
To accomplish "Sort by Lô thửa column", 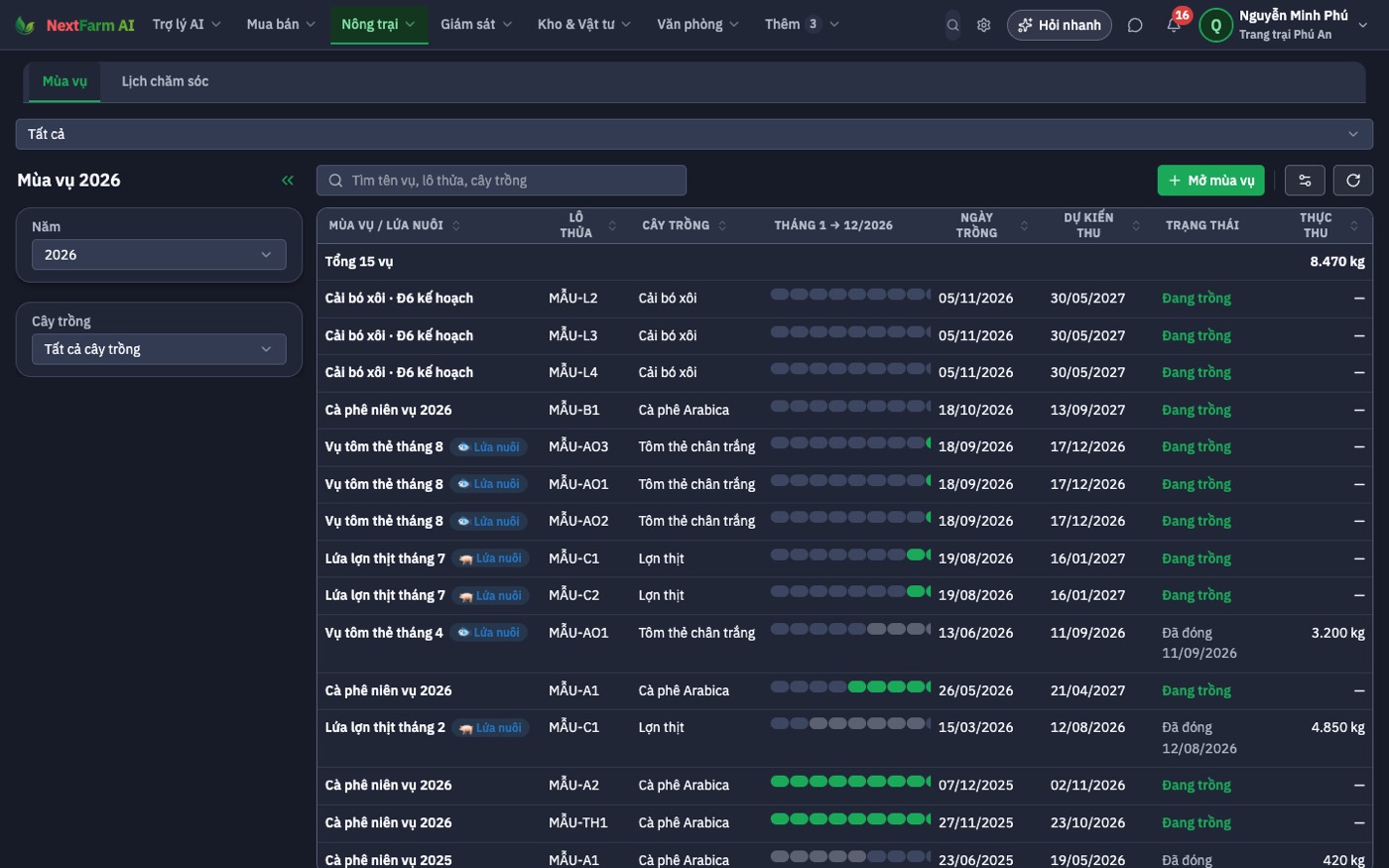I will [612, 225].
